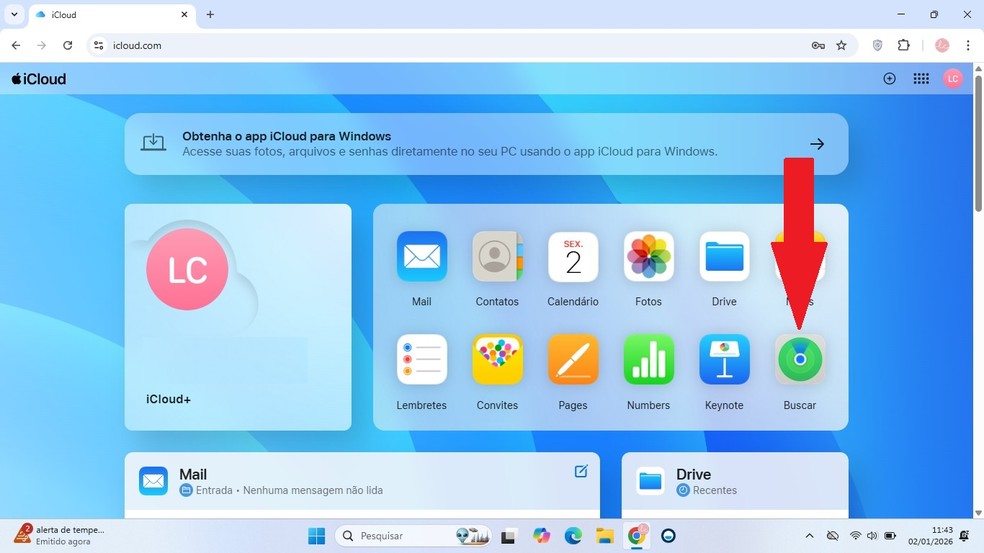
Task: Open the iCloud app launcher grid
Action: (x=921, y=78)
